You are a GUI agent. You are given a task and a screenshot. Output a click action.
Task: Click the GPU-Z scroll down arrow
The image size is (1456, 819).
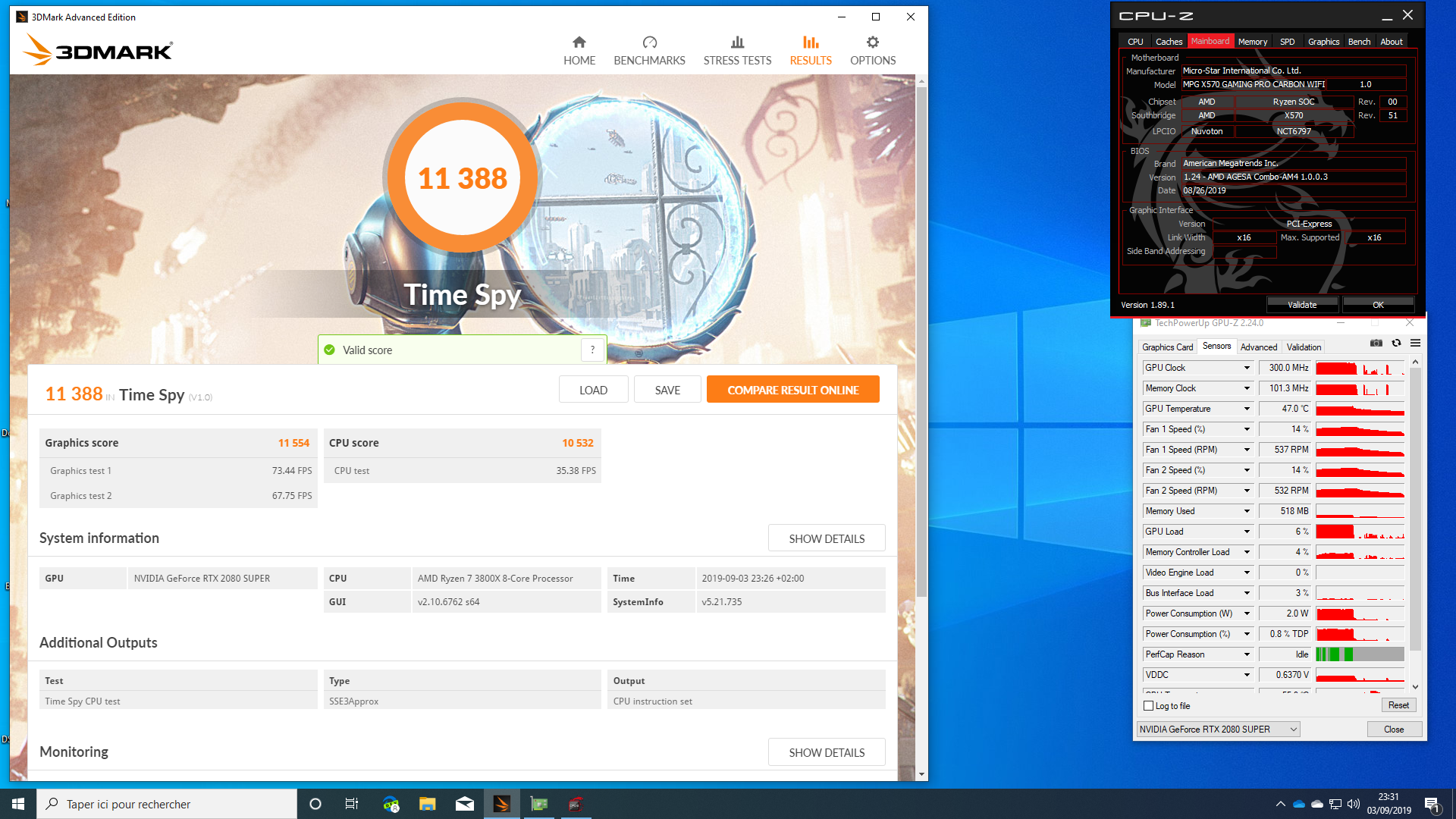tap(1415, 687)
